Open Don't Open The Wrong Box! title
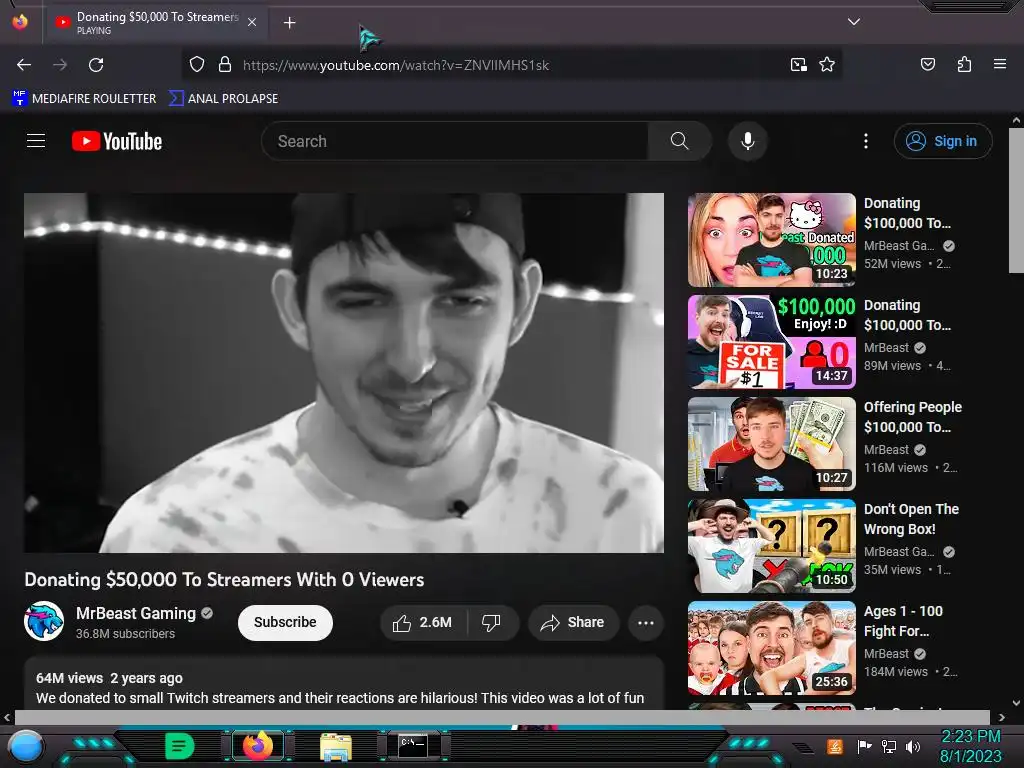1024x768 pixels. click(911, 519)
